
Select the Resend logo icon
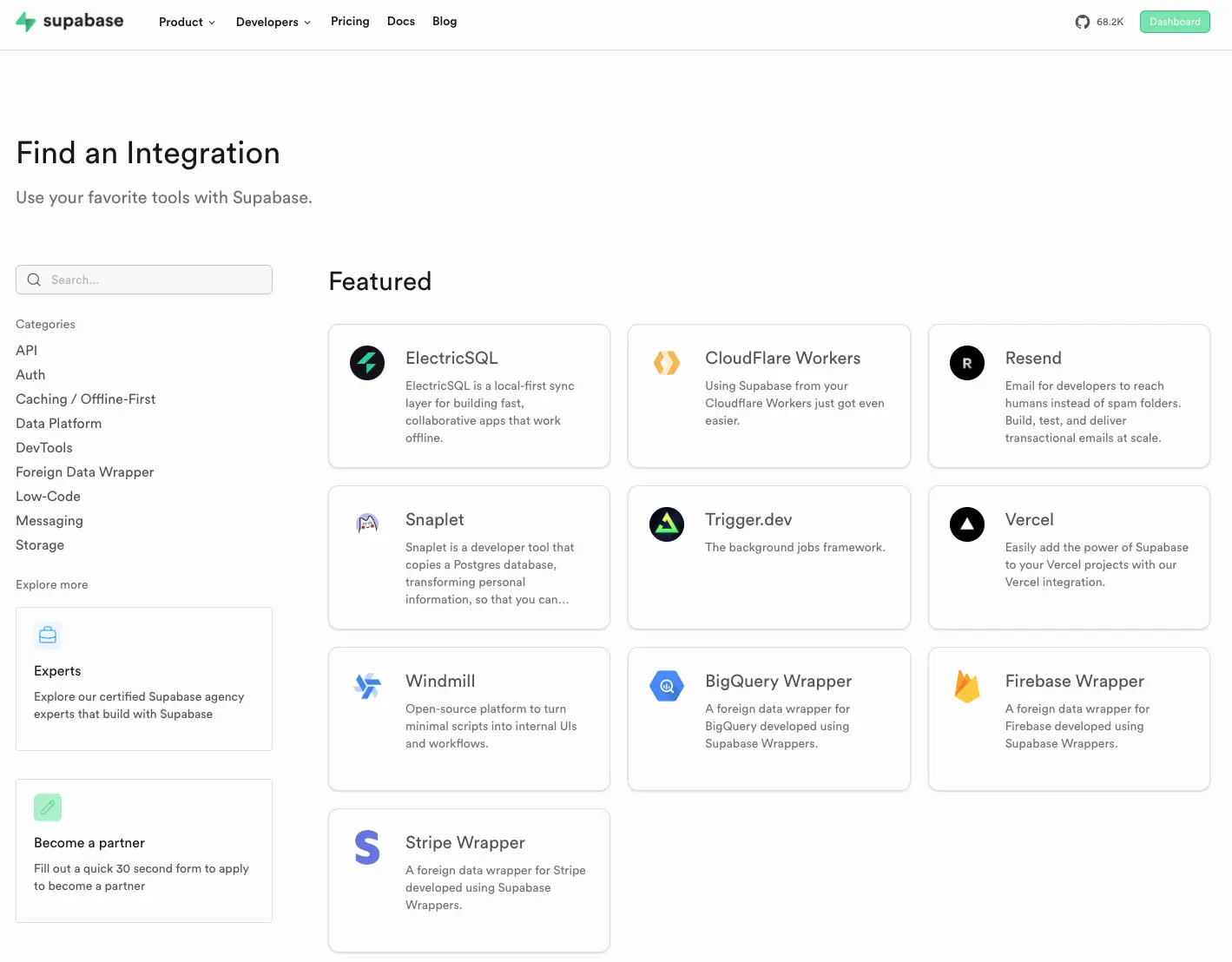click(x=966, y=363)
